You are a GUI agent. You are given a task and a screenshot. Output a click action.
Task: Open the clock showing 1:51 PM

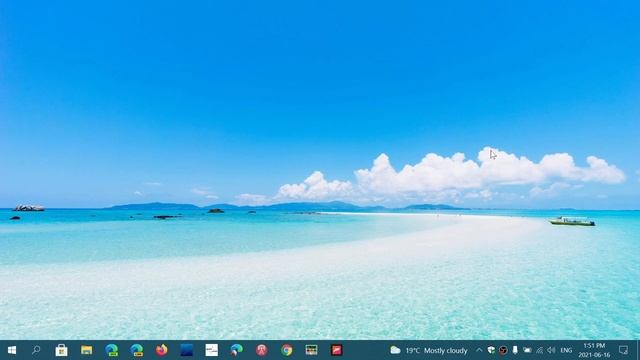(x=594, y=350)
